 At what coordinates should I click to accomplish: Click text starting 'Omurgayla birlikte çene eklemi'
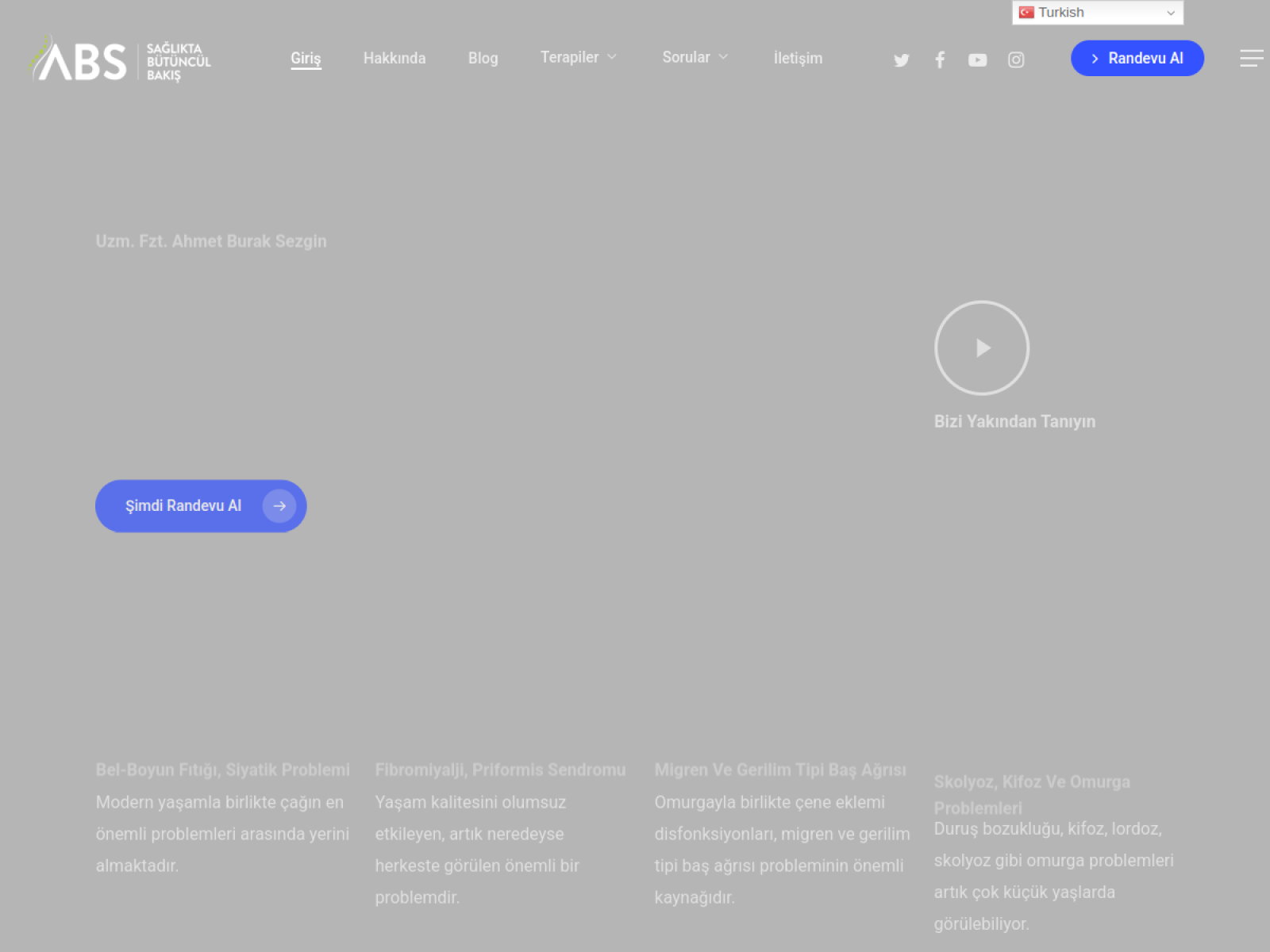pyautogui.click(x=782, y=850)
